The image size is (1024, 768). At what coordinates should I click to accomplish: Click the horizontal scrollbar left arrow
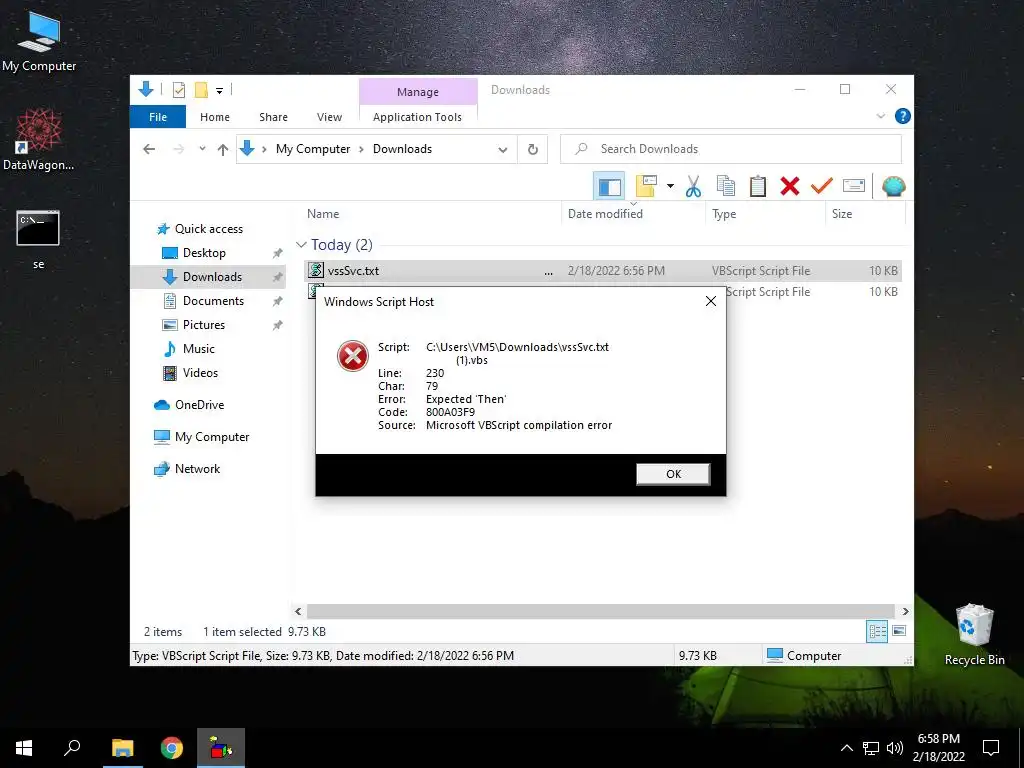tap(298, 611)
